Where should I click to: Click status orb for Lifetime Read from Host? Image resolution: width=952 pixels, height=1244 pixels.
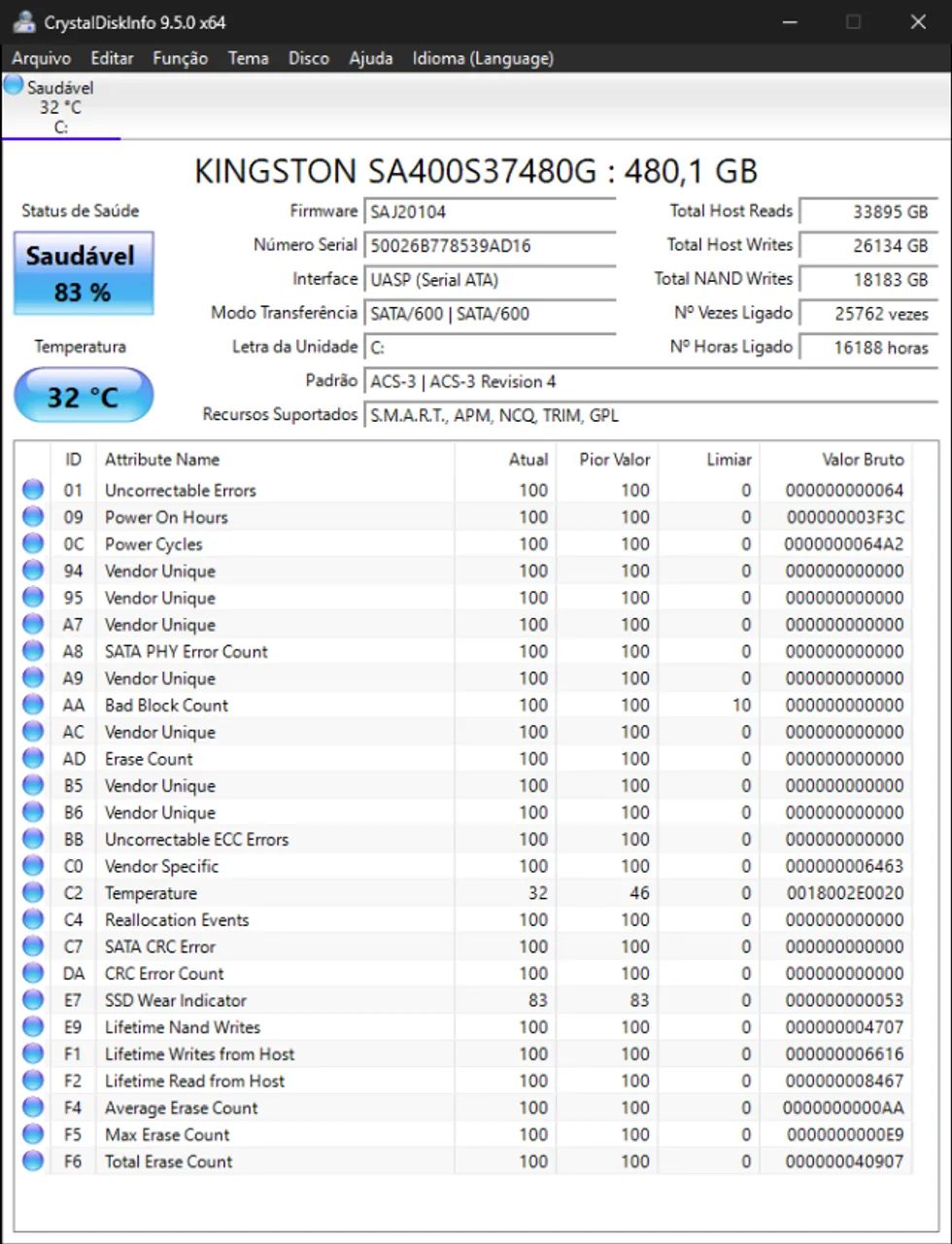pyautogui.click(x=33, y=1081)
